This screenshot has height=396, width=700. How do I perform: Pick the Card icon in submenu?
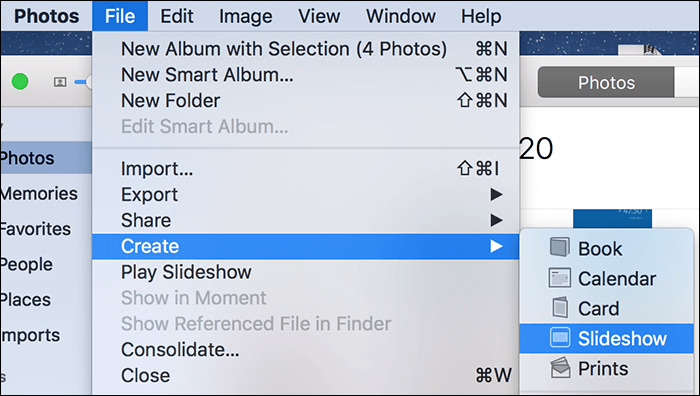[x=560, y=308]
